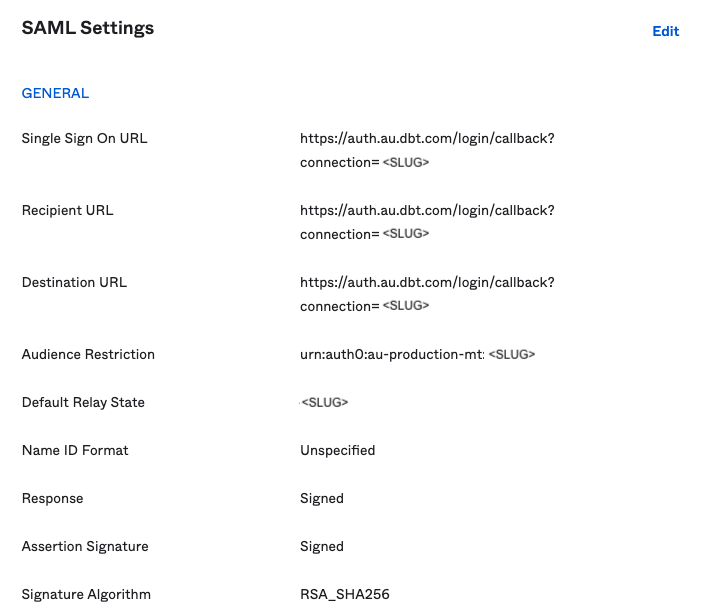Click the Audience Restriction label
Viewport: 711px width, 607px height.
coord(88,354)
